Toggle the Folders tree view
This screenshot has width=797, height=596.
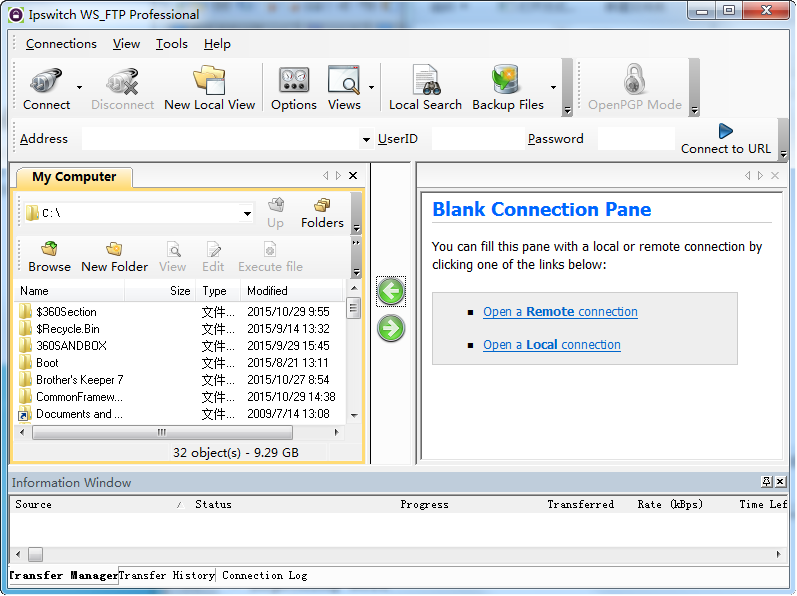322,212
